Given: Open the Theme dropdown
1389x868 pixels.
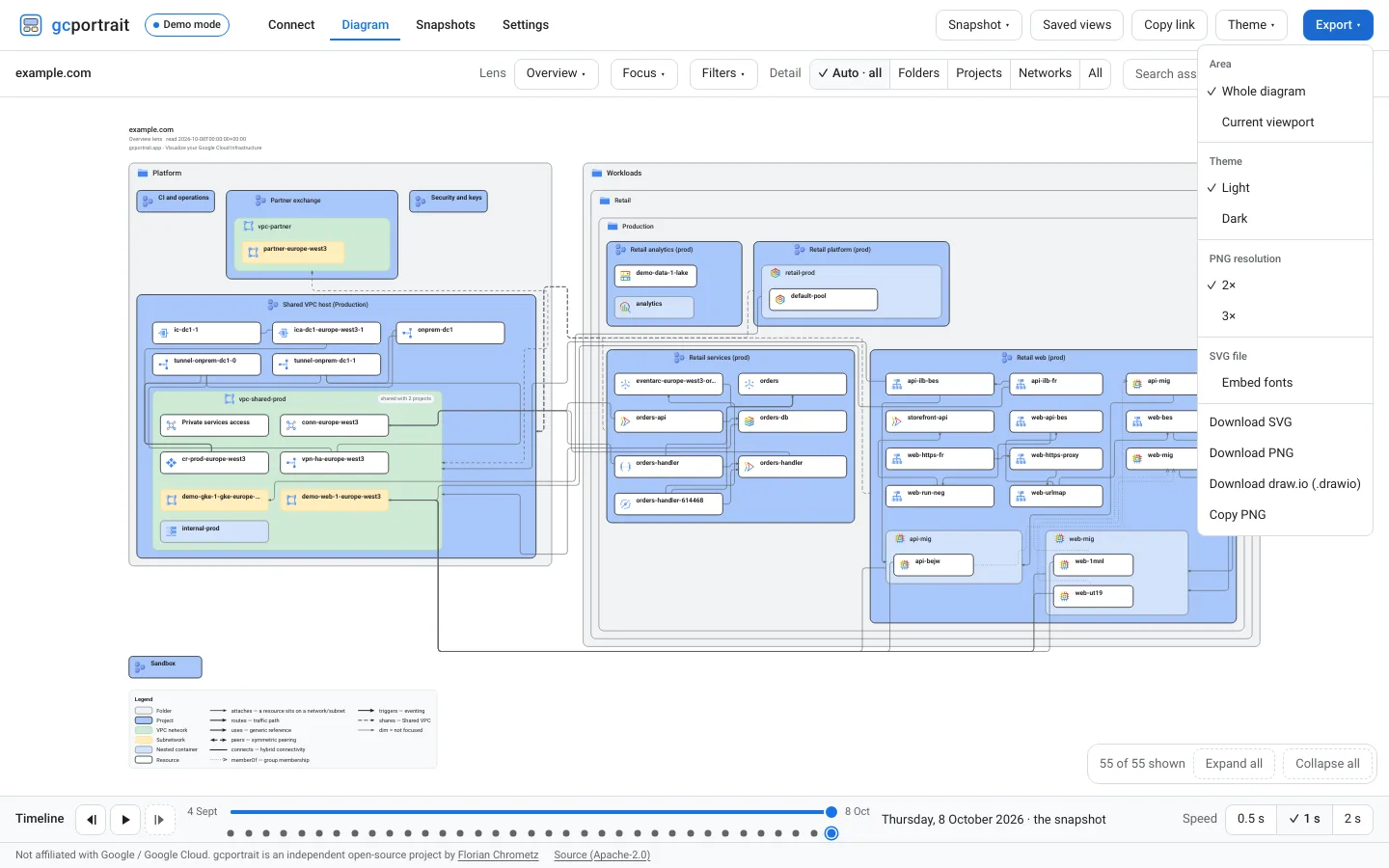Looking at the screenshot, I should pyautogui.click(x=1251, y=25).
